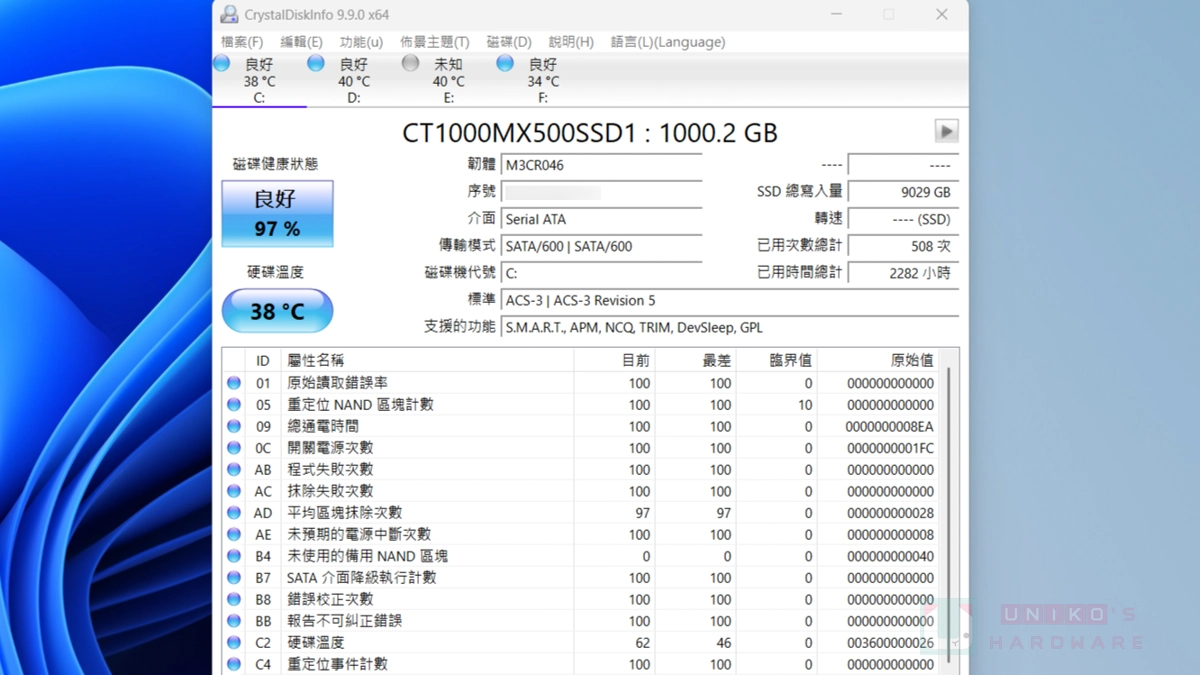Click status orb for attribute BB
The height and width of the screenshot is (675, 1200).
click(234, 621)
